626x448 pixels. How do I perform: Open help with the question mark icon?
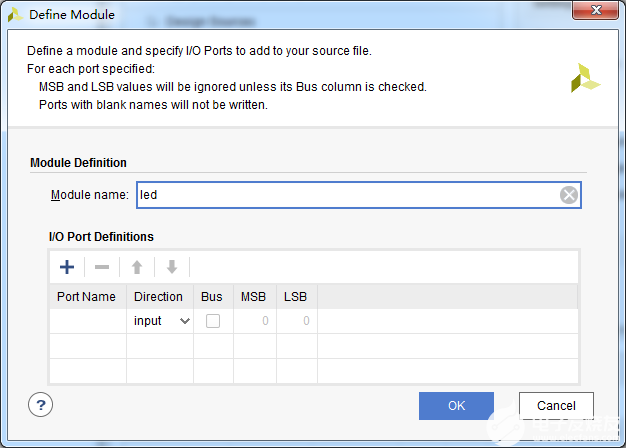41,405
